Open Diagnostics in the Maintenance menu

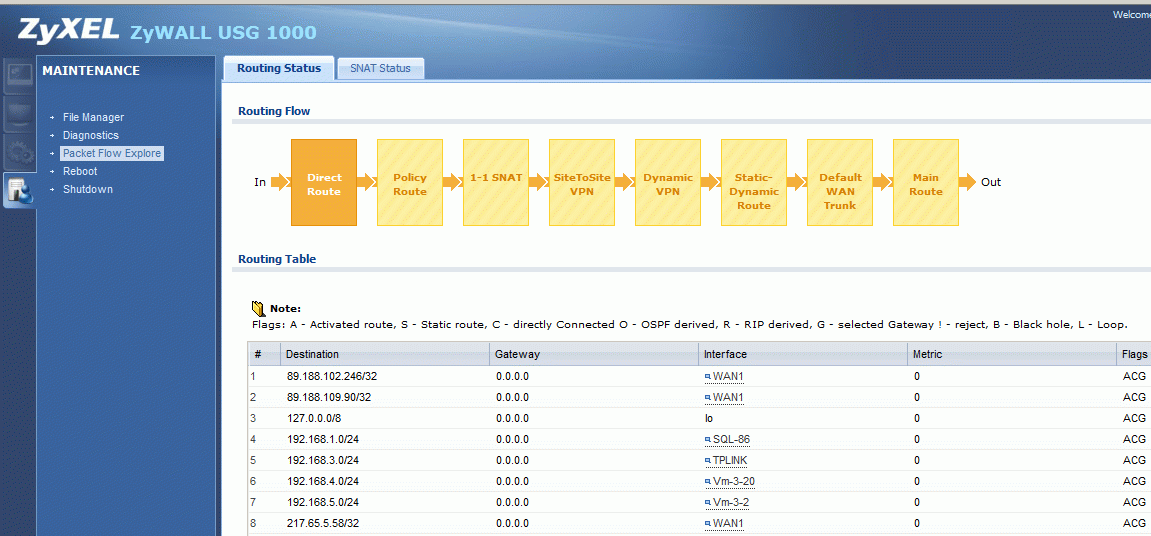[x=90, y=135]
